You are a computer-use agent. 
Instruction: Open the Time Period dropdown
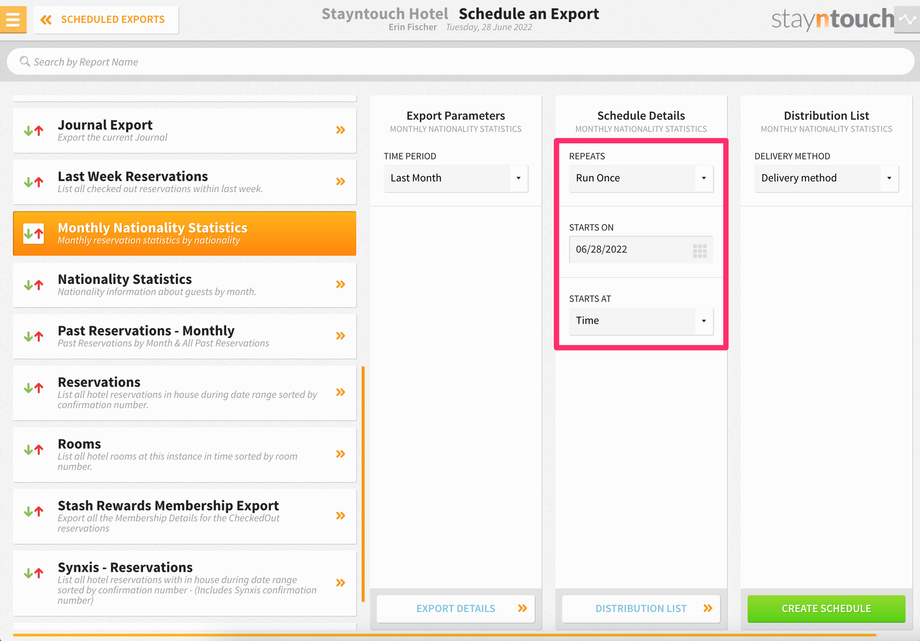pyautogui.click(x=456, y=178)
